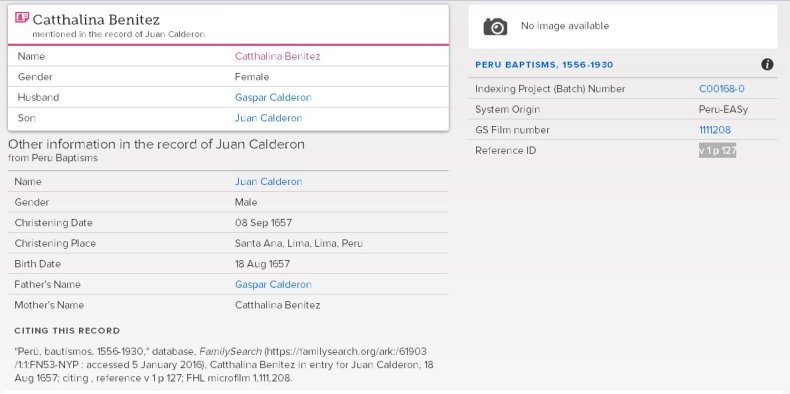Open the Peru Baptisms, 1556-1930 collection heading
The width and height of the screenshot is (790, 394).
(544, 65)
